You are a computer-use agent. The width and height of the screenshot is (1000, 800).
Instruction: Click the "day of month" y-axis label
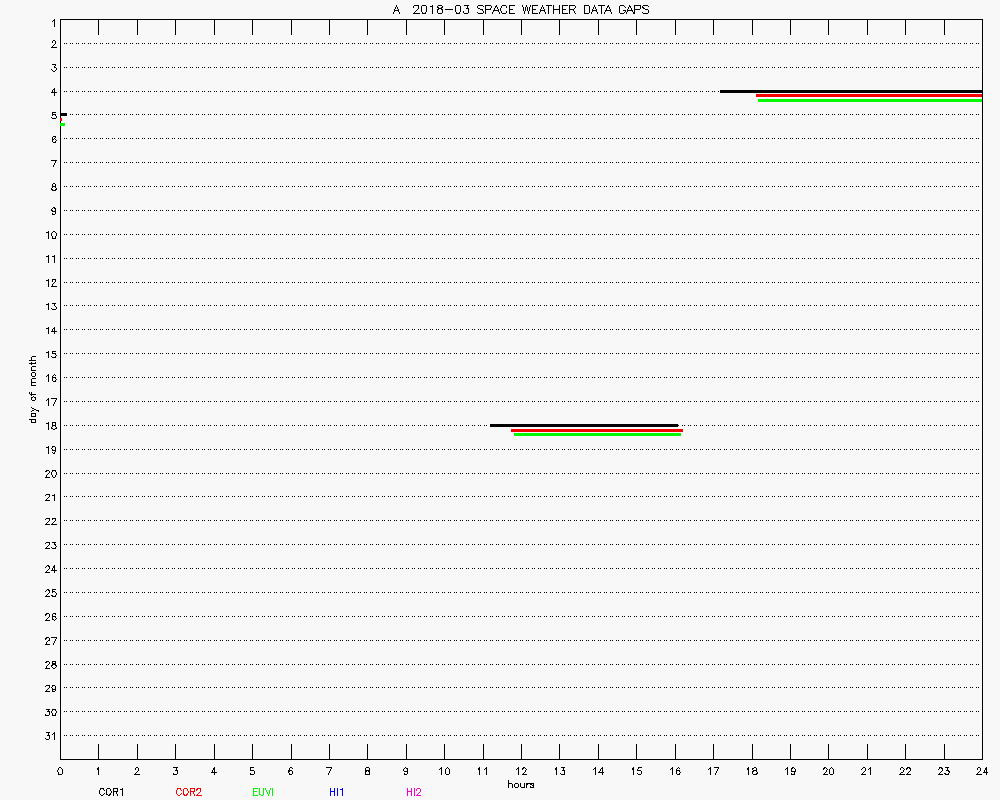point(33,390)
